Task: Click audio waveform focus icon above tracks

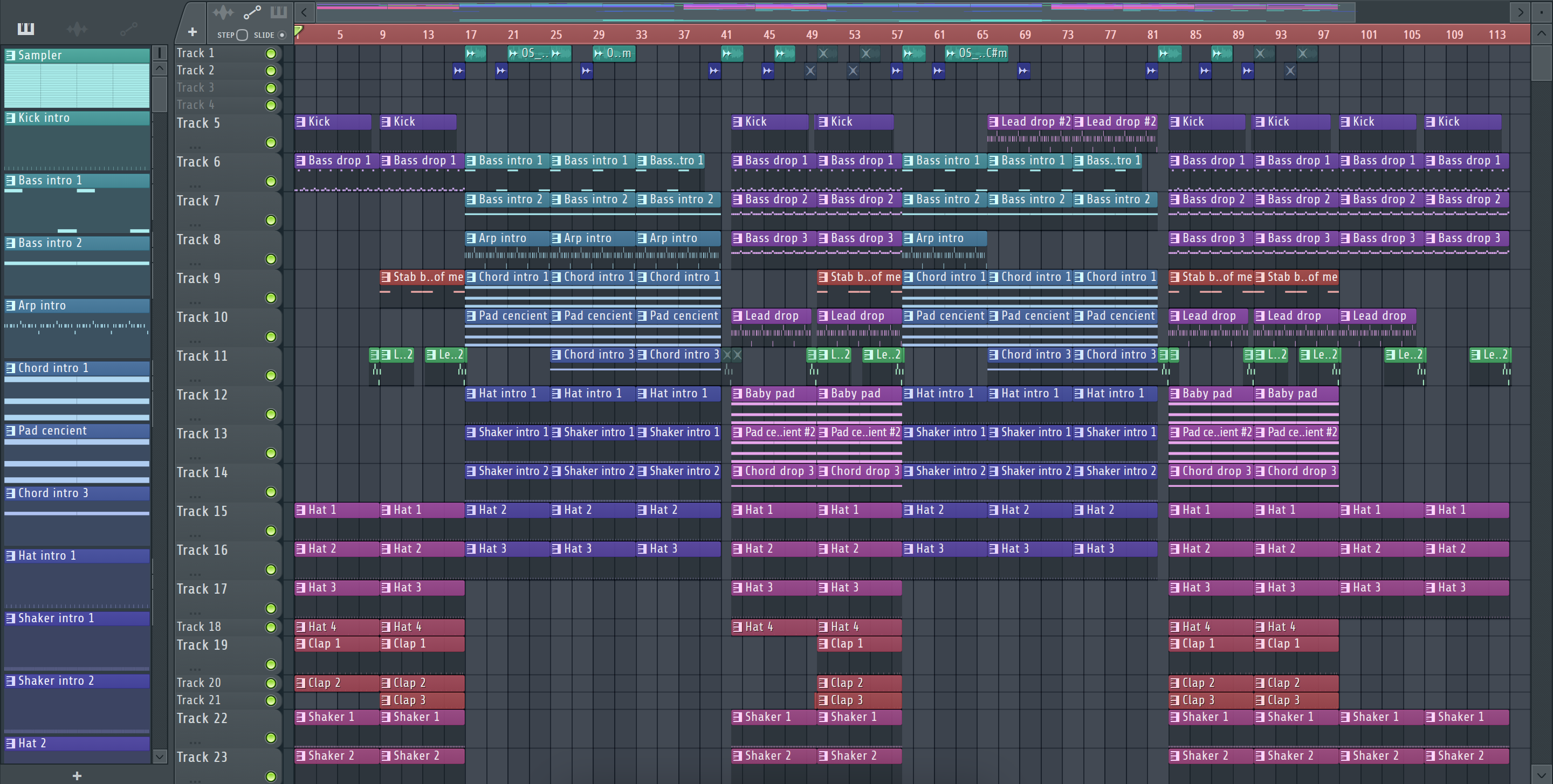Action: [x=223, y=12]
